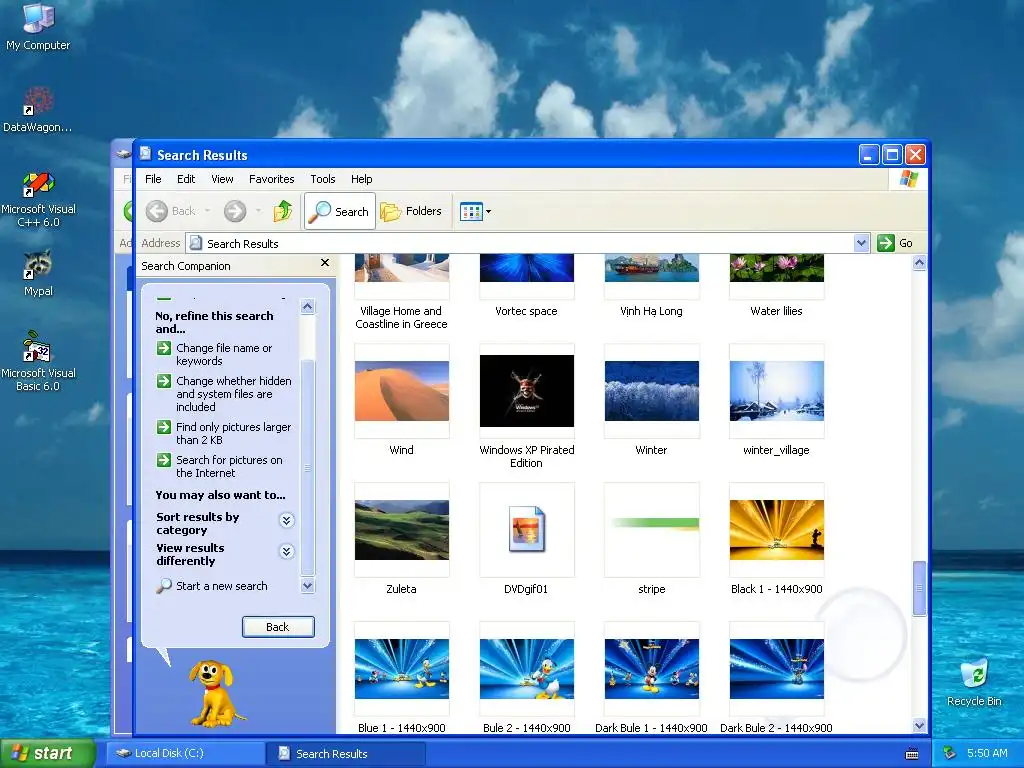Open the Tools menu
The image size is (1024, 768).
point(323,179)
